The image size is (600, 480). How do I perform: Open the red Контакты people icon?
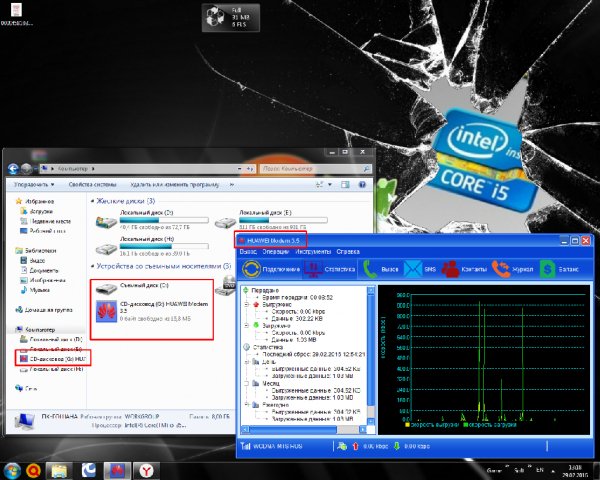tap(450, 269)
